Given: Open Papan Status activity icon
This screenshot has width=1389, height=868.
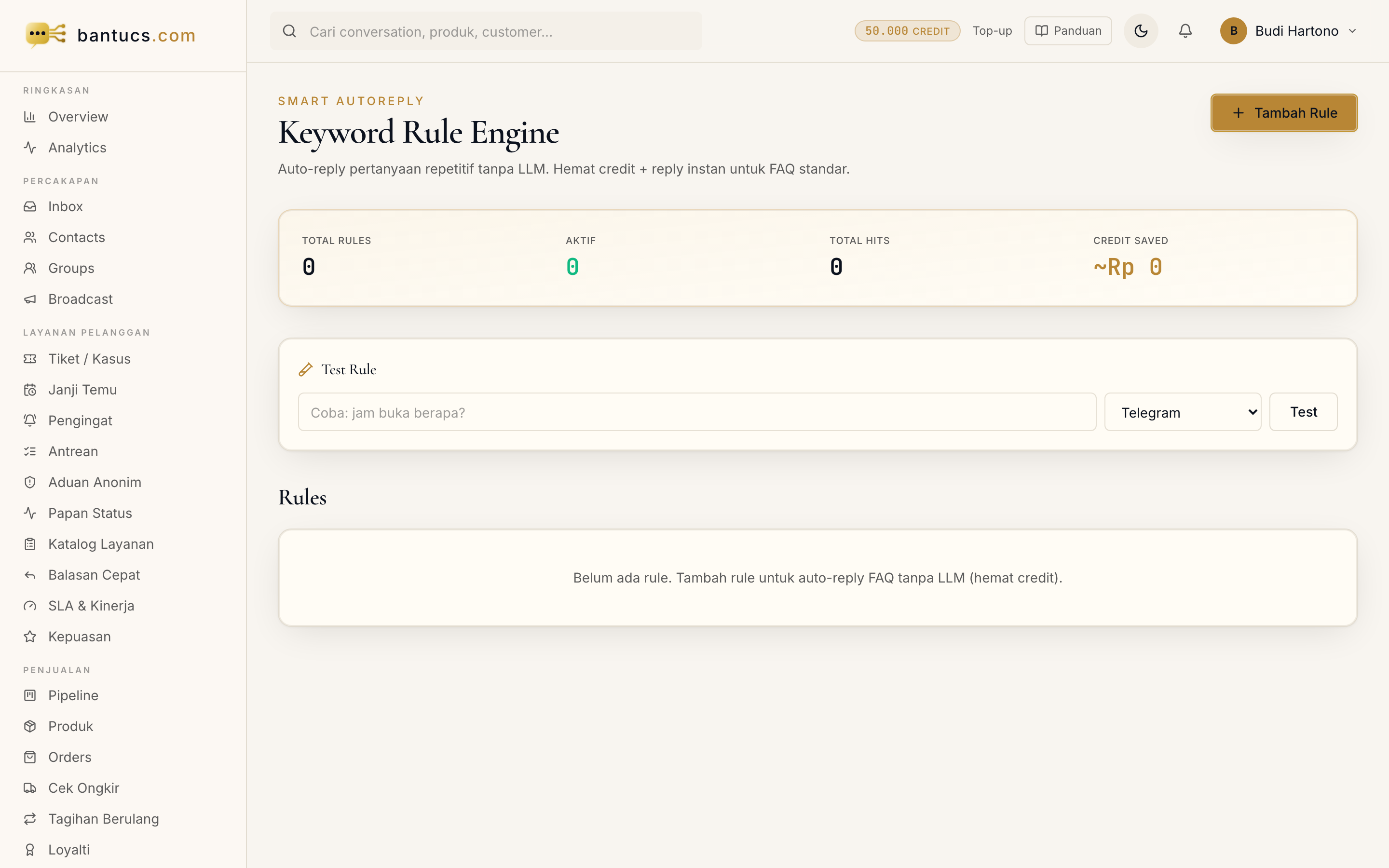Looking at the screenshot, I should 30,513.
